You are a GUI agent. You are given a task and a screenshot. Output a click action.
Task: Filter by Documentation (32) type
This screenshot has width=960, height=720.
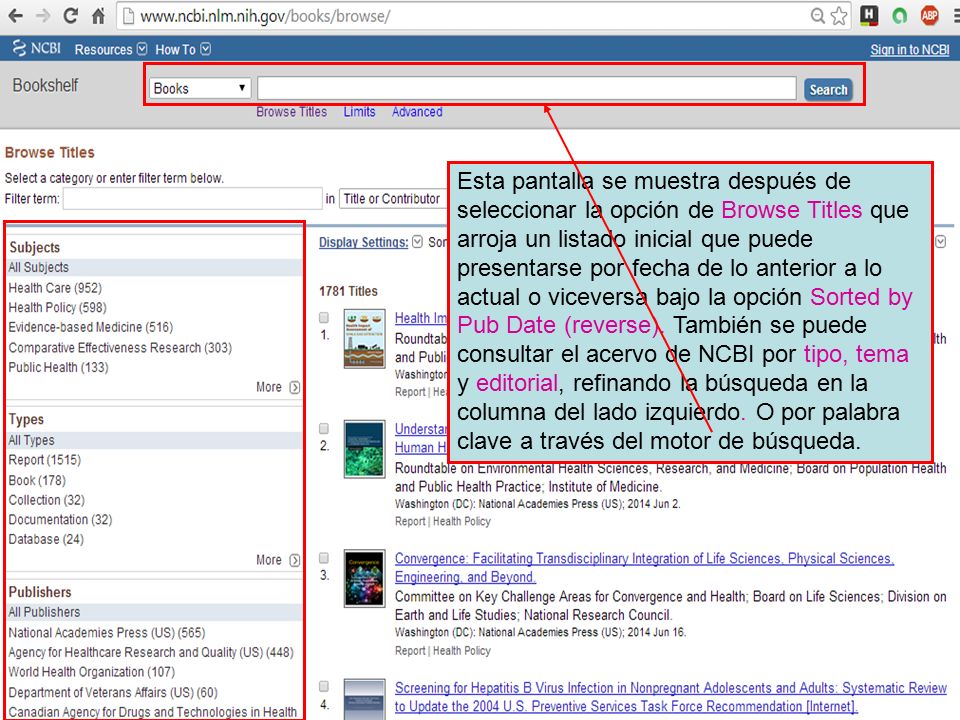60,520
